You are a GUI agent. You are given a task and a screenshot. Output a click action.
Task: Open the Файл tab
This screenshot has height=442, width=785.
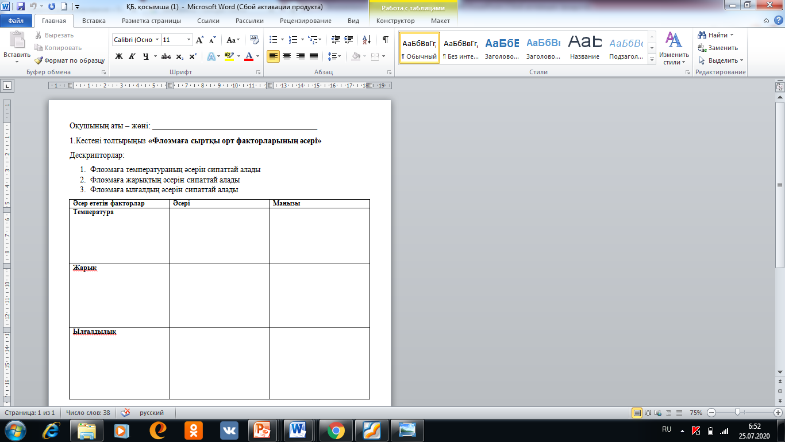[x=16, y=21]
